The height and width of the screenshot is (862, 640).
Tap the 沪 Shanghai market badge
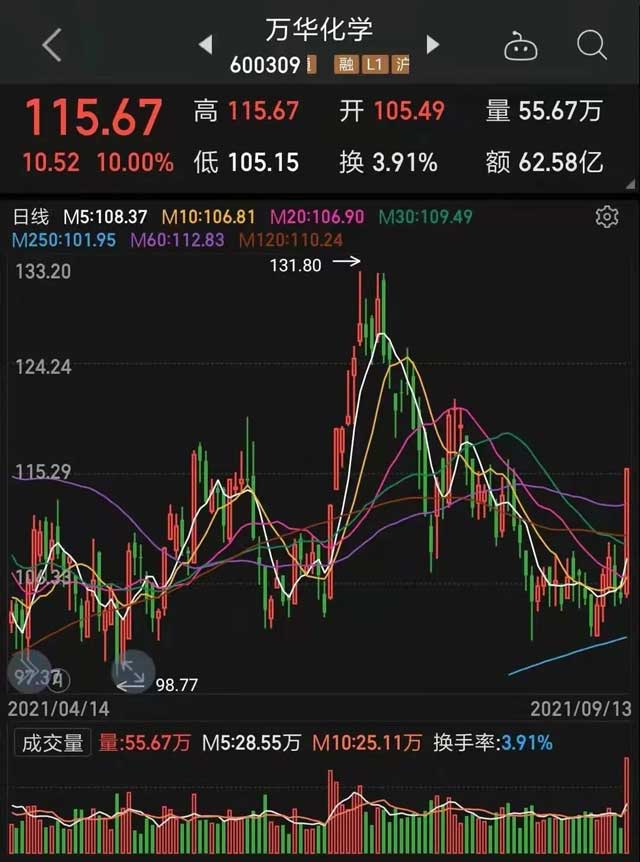point(401,65)
